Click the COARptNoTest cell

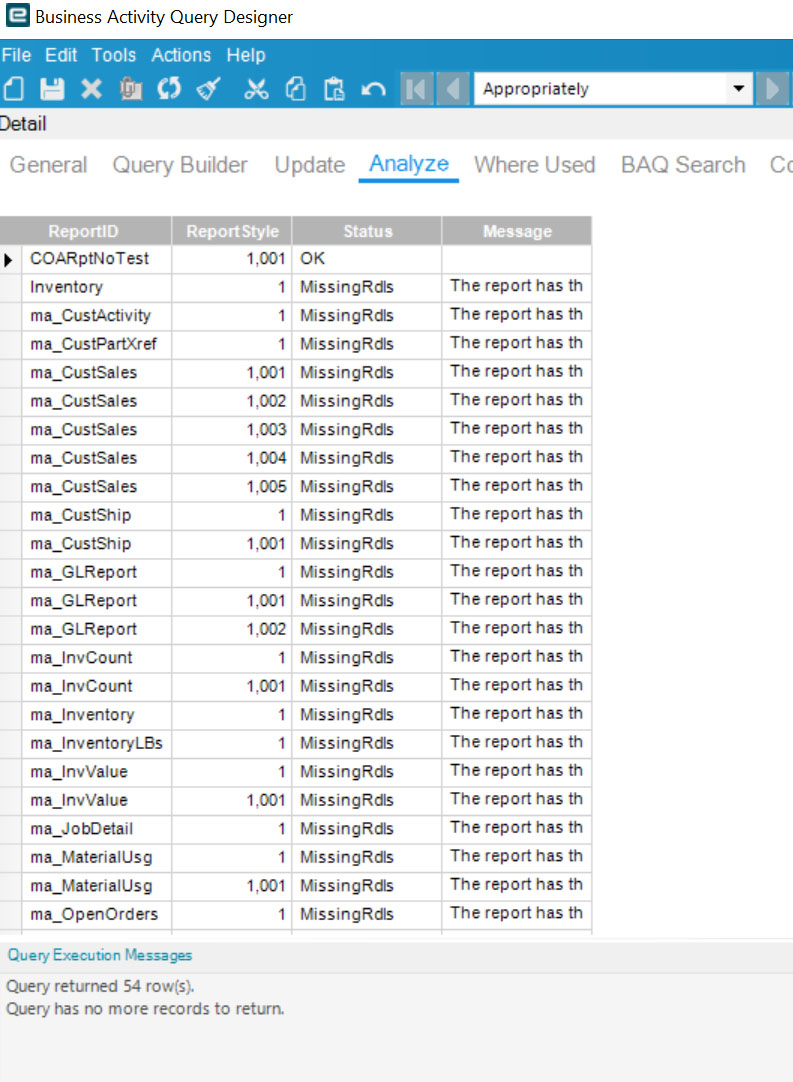coord(97,259)
